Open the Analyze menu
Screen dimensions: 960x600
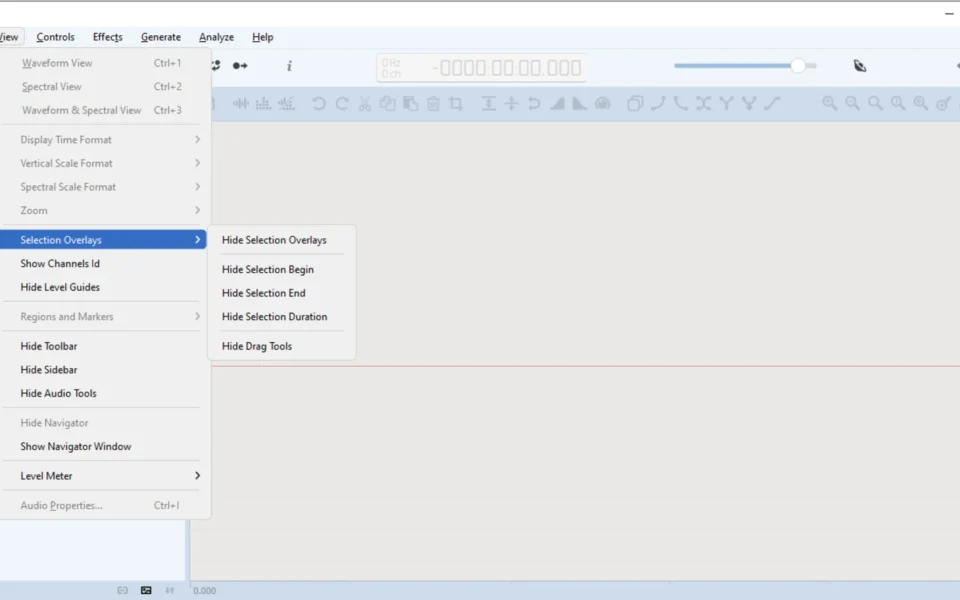click(x=216, y=37)
